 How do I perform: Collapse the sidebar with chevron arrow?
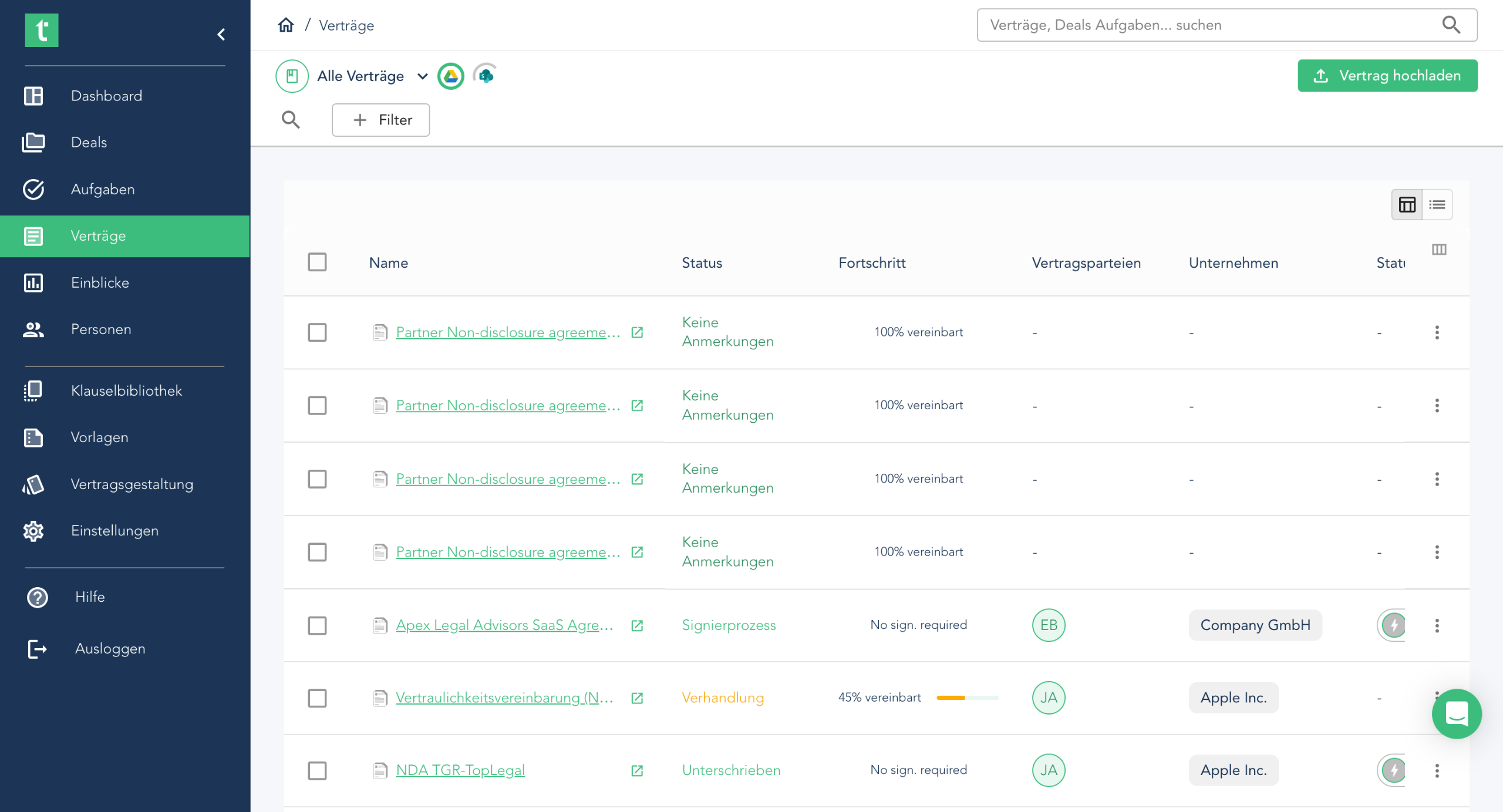pos(221,35)
